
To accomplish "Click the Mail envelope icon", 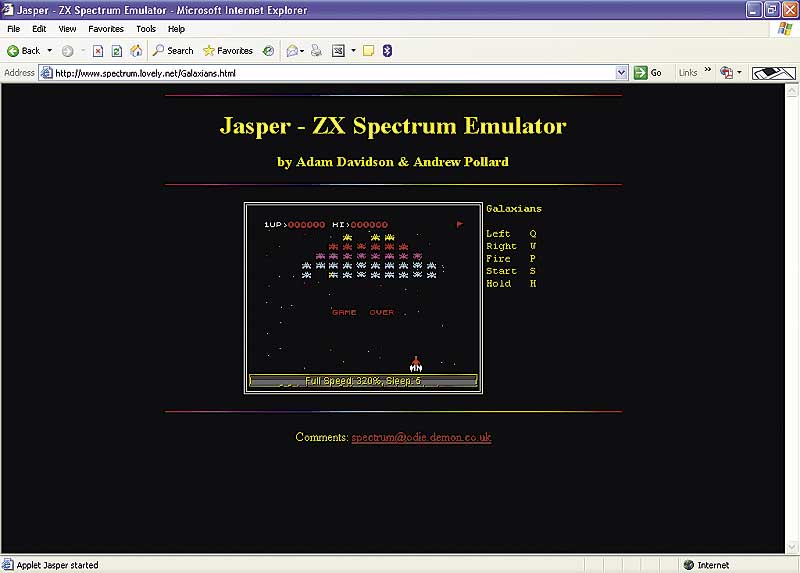I will [292, 51].
